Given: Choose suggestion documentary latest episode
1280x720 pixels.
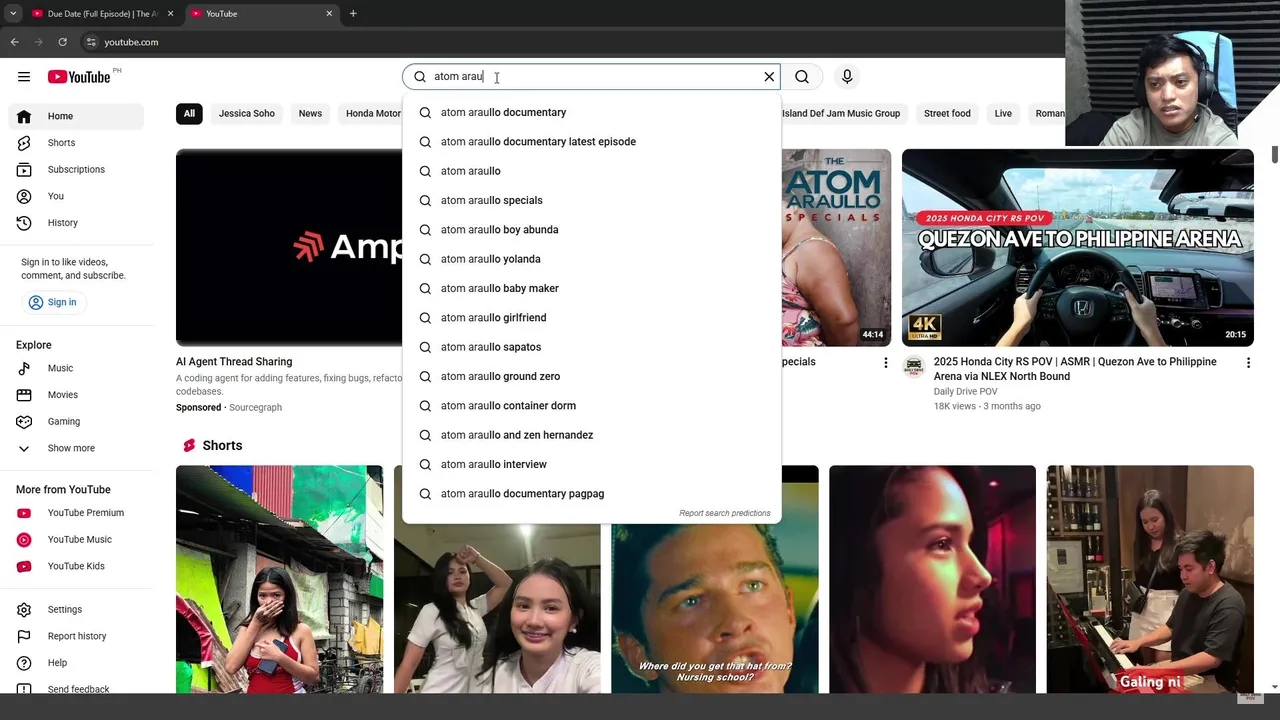Looking at the screenshot, I should (x=591, y=142).
